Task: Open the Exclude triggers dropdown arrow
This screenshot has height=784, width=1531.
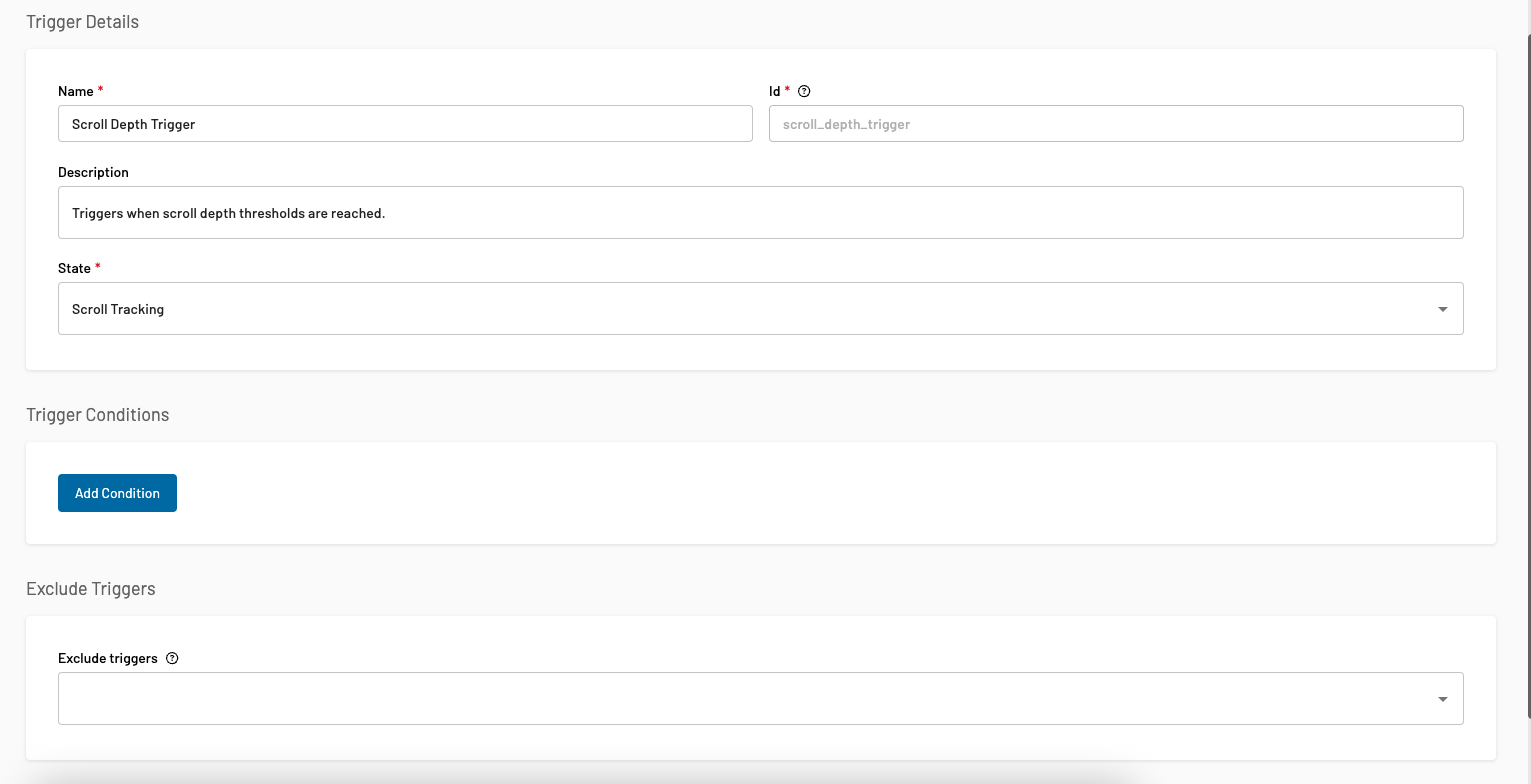Action: (1442, 699)
